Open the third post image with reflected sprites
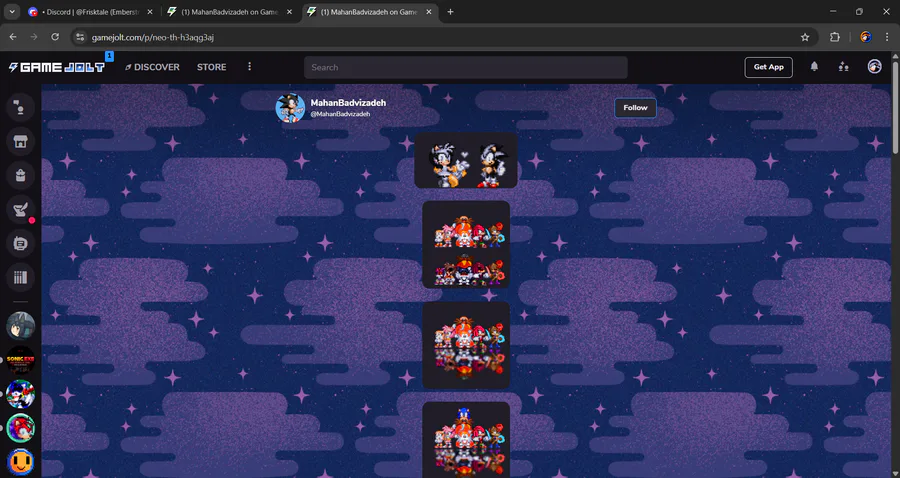Image resolution: width=900 pixels, height=478 pixels. coord(466,345)
